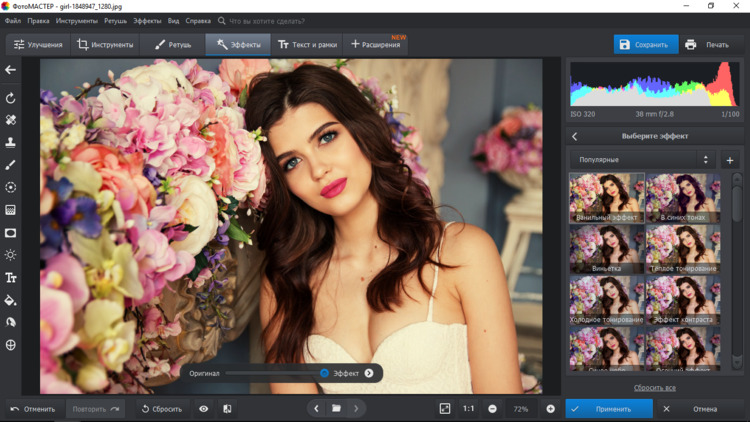
Task: Open the folder icon in bottom bar
Action: [x=336, y=409]
